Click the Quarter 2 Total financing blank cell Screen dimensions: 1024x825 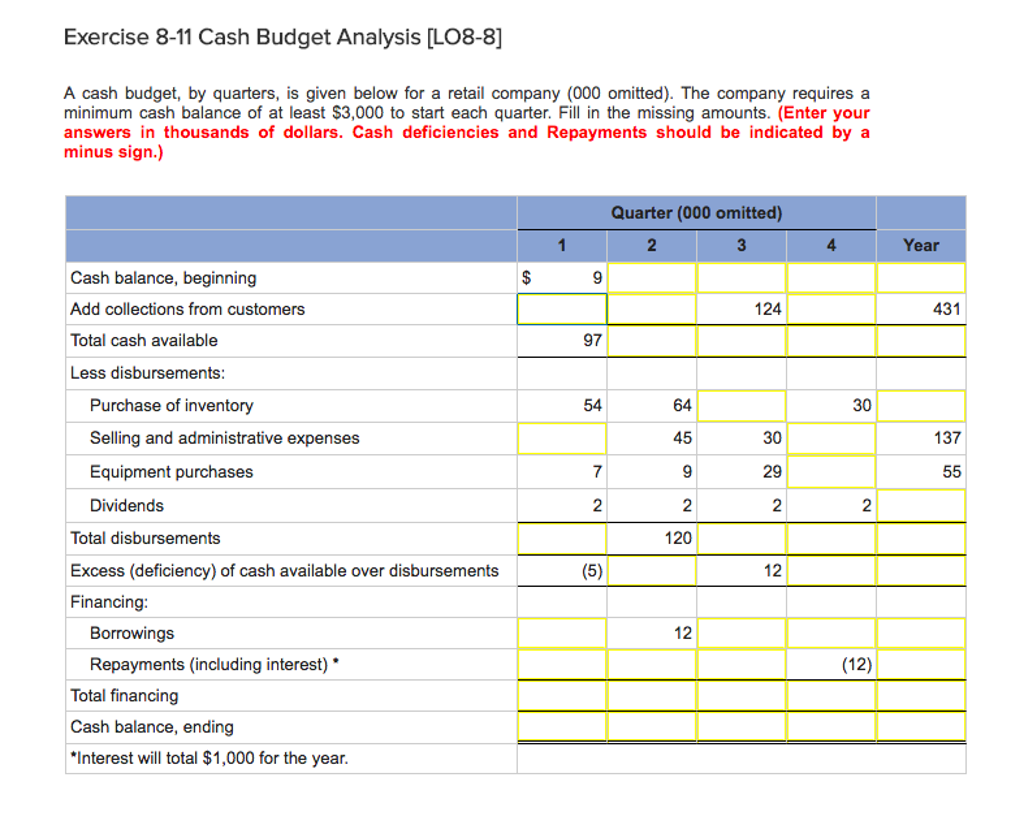pos(651,695)
